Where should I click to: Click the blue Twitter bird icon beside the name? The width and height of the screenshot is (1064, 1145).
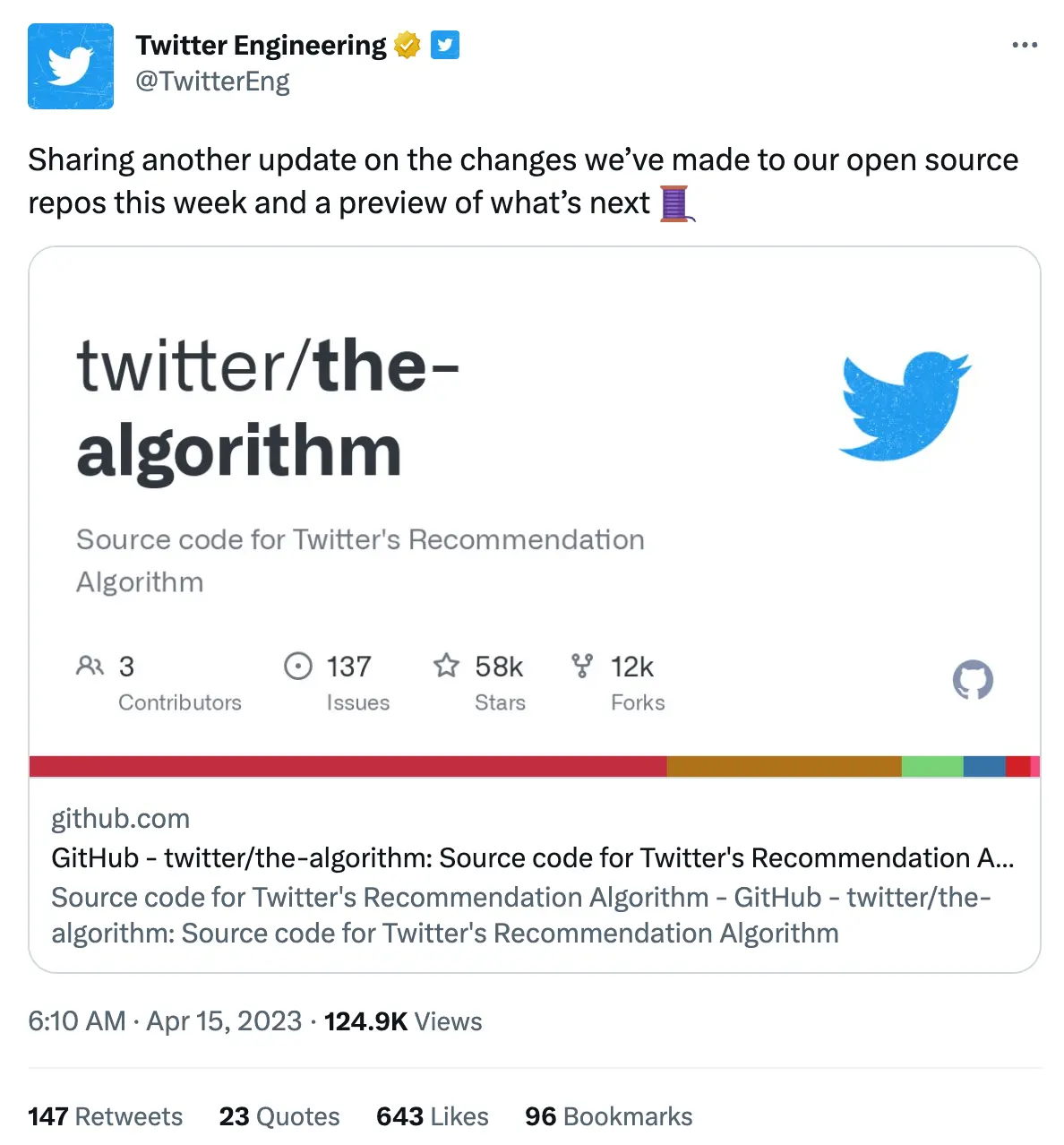tap(445, 44)
